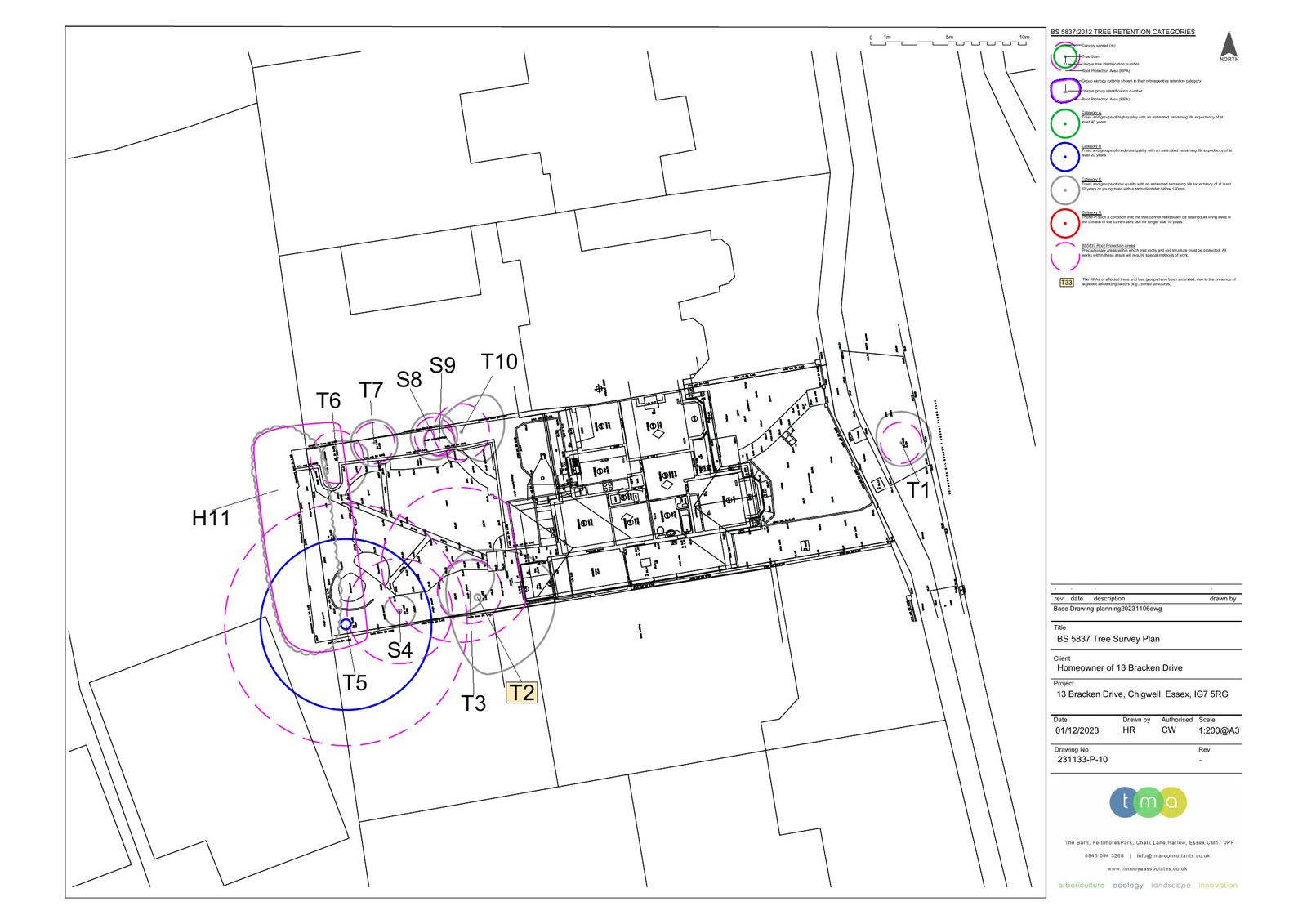Select the blue Category B legend circle
This screenshot has width=1307, height=924.
(x=1064, y=157)
